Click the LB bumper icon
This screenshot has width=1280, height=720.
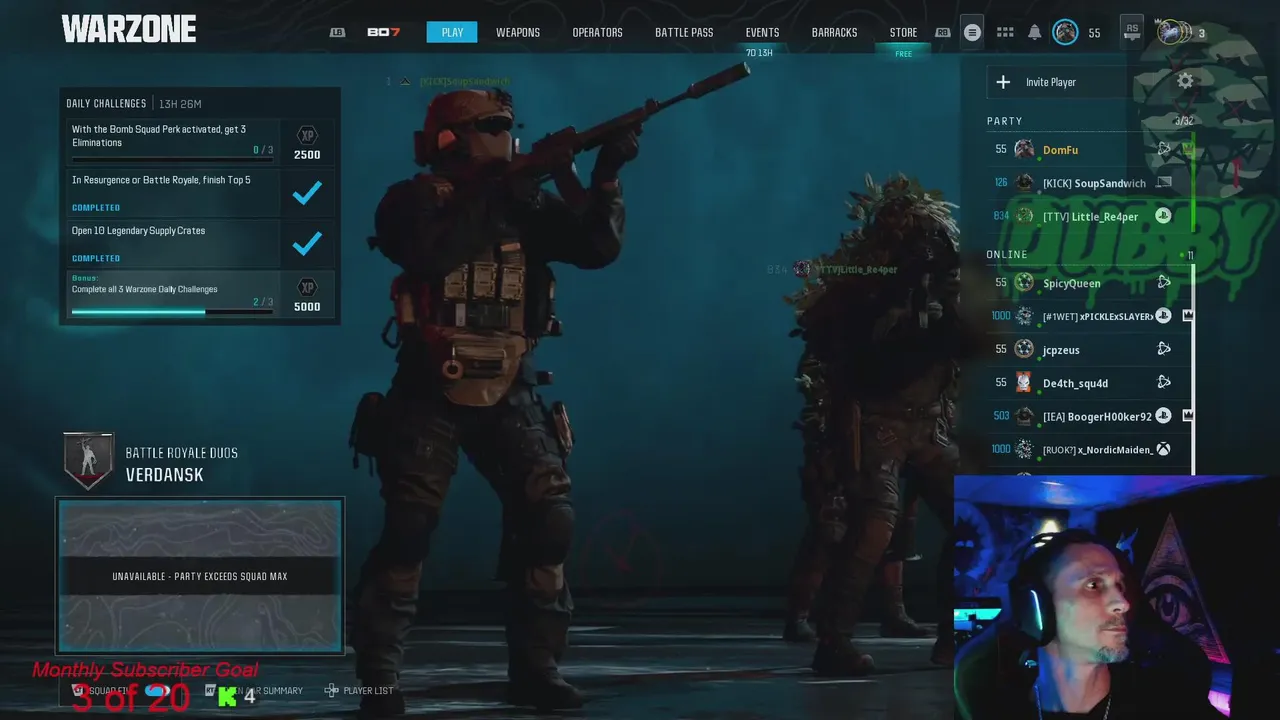click(338, 33)
